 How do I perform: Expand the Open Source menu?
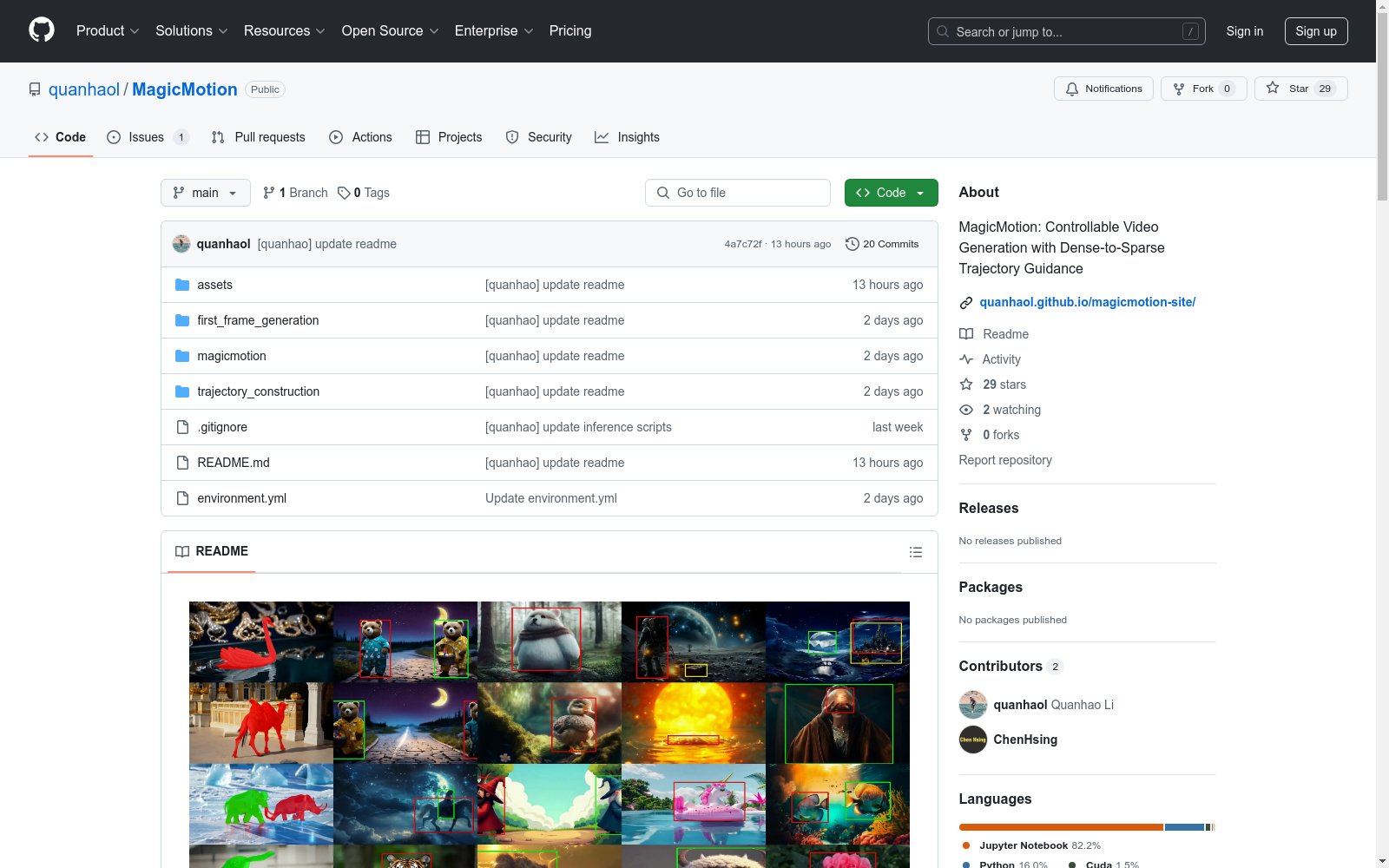391,30
